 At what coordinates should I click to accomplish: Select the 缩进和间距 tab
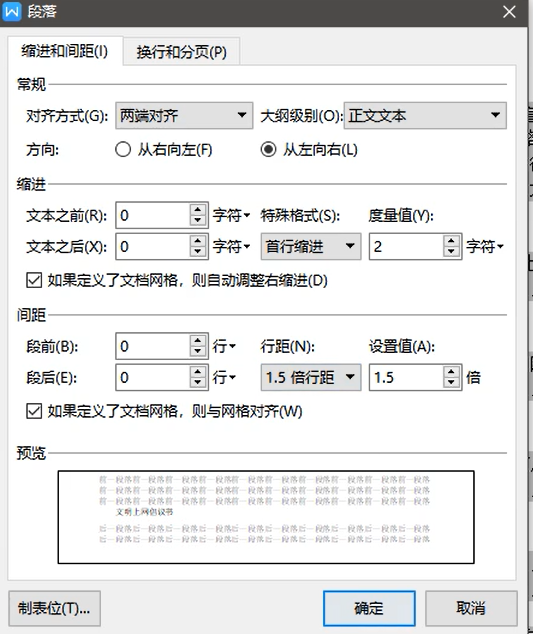point(65,51)
